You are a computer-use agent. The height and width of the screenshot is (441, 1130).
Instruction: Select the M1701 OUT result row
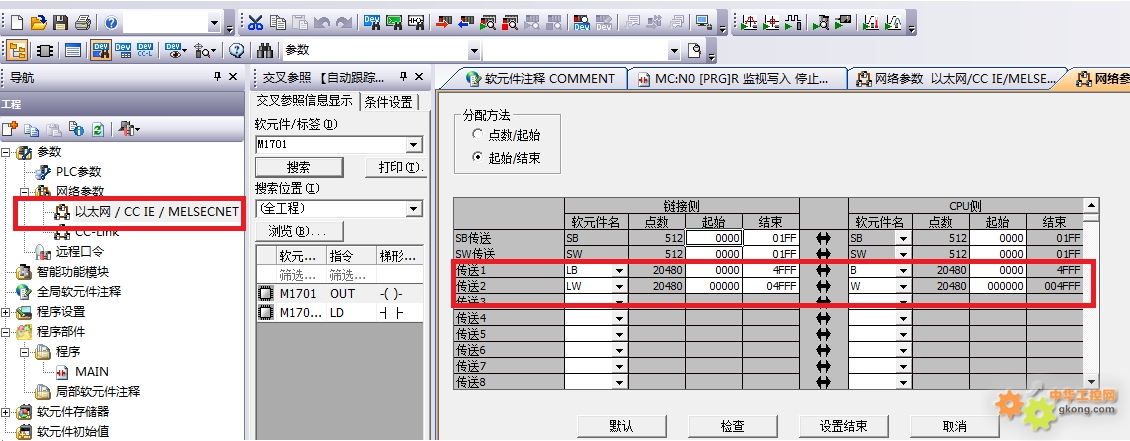click(339, 293)
